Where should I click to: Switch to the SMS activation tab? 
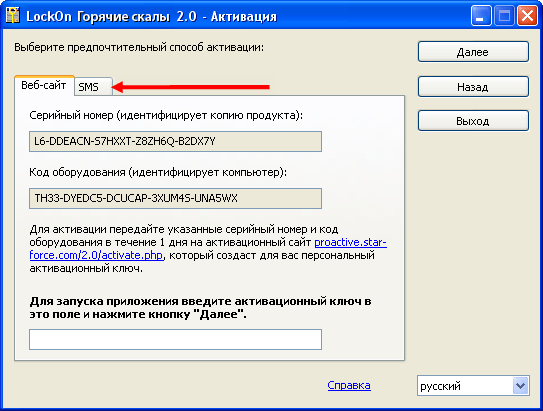point(93,87)
